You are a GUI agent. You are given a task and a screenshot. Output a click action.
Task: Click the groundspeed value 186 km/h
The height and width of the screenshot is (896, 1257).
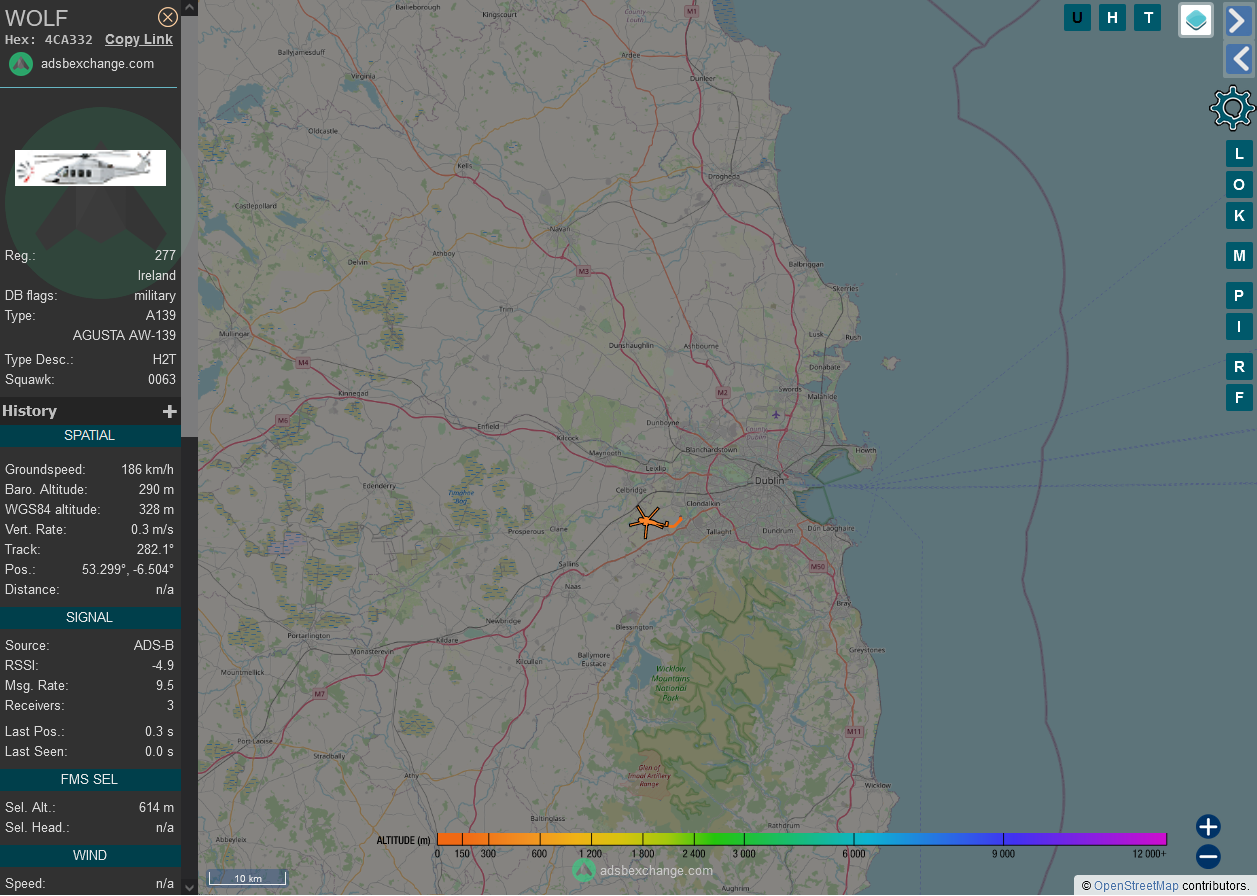click(148, 470)
